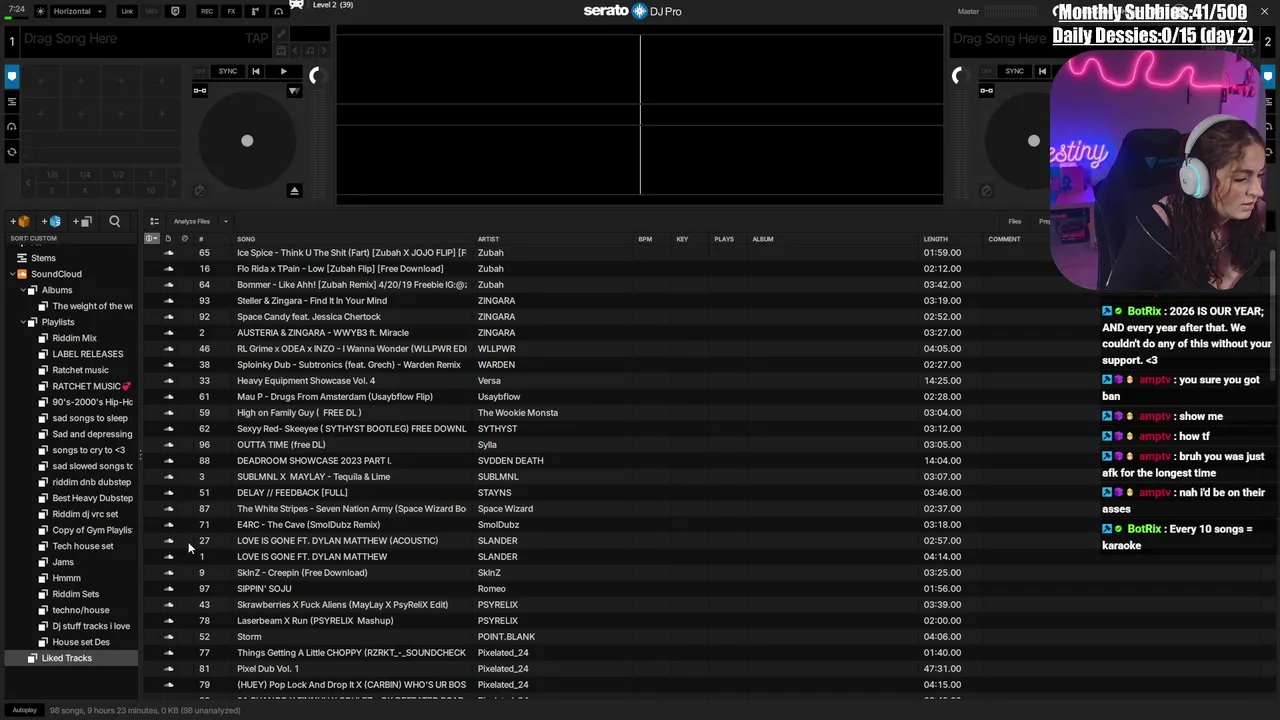The width and height of the screenshot is (1280, 720).
Task: Click the music note icon on deck 1
Action: (x=310, y=51)
